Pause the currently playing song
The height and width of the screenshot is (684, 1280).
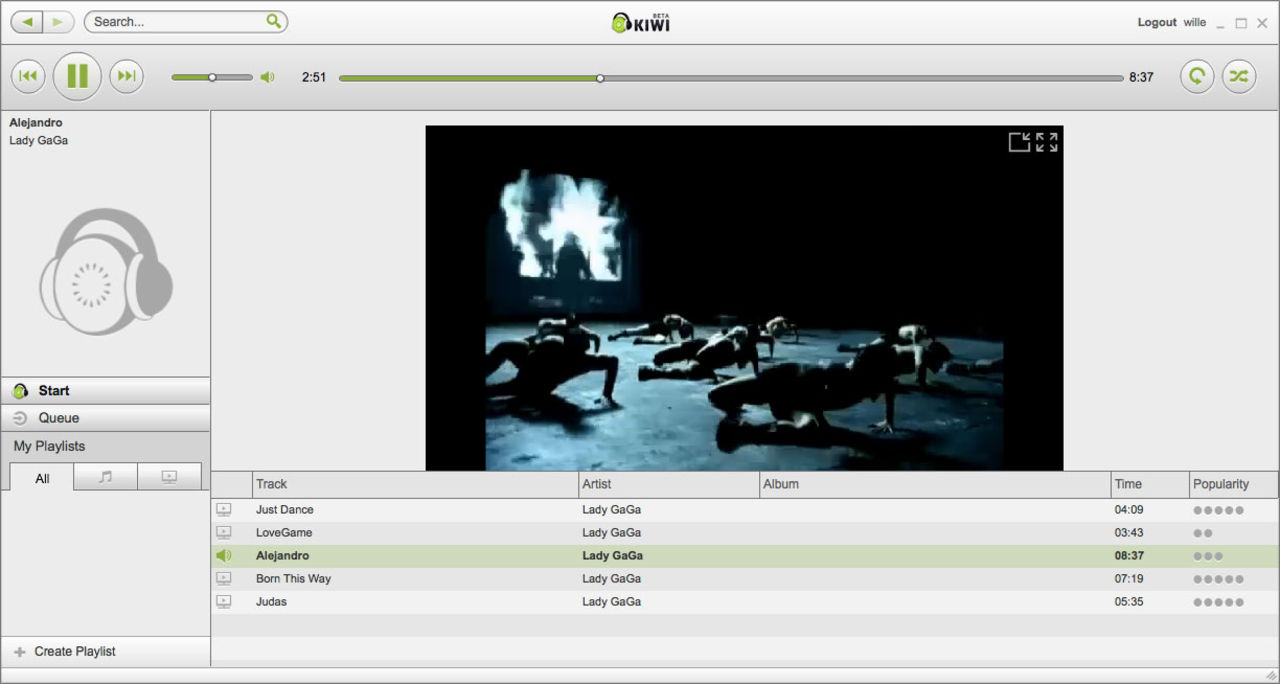coord(77,77)
